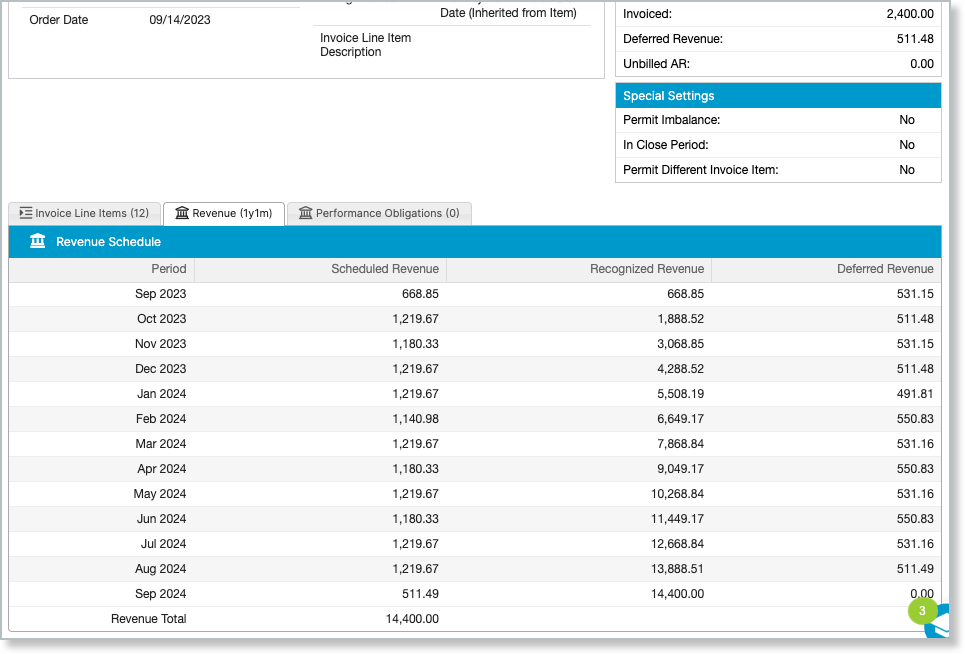Click the Sep 2024 period row
Image resolution: width=965 pixels, height=654 pixels.
[x=160, y=594]
